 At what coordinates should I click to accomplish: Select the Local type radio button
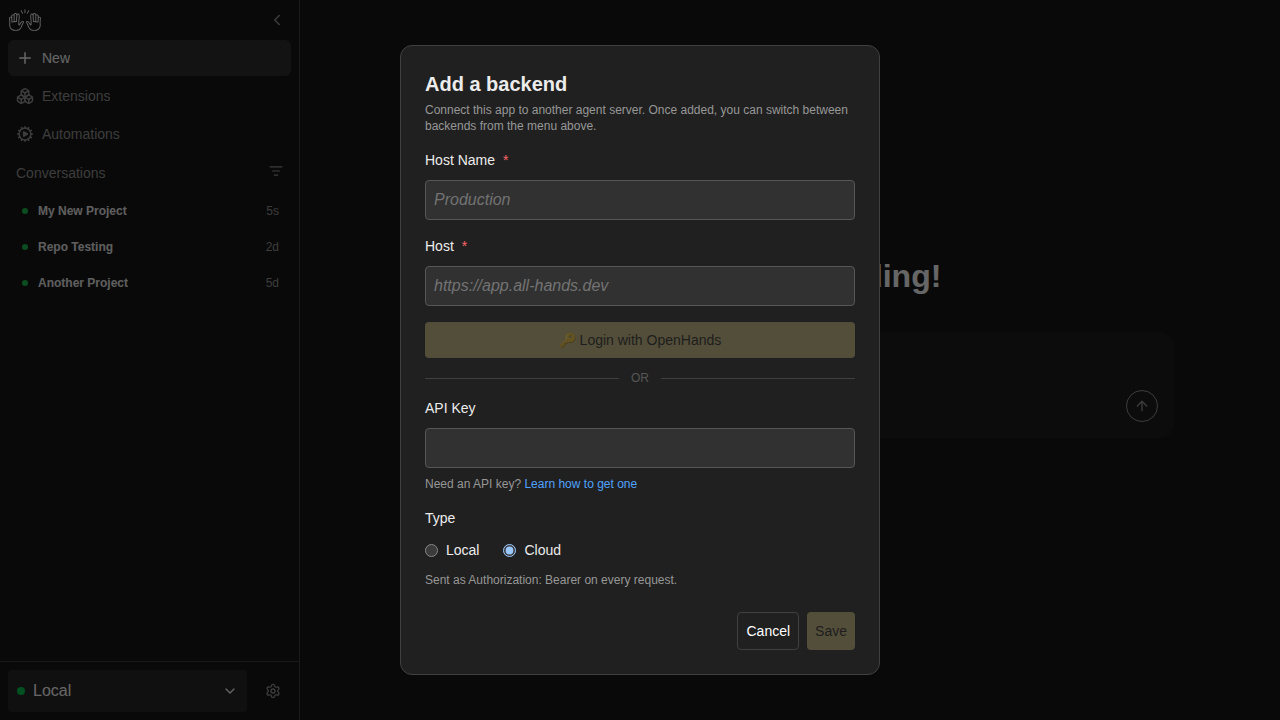click(x=432, y=550)
